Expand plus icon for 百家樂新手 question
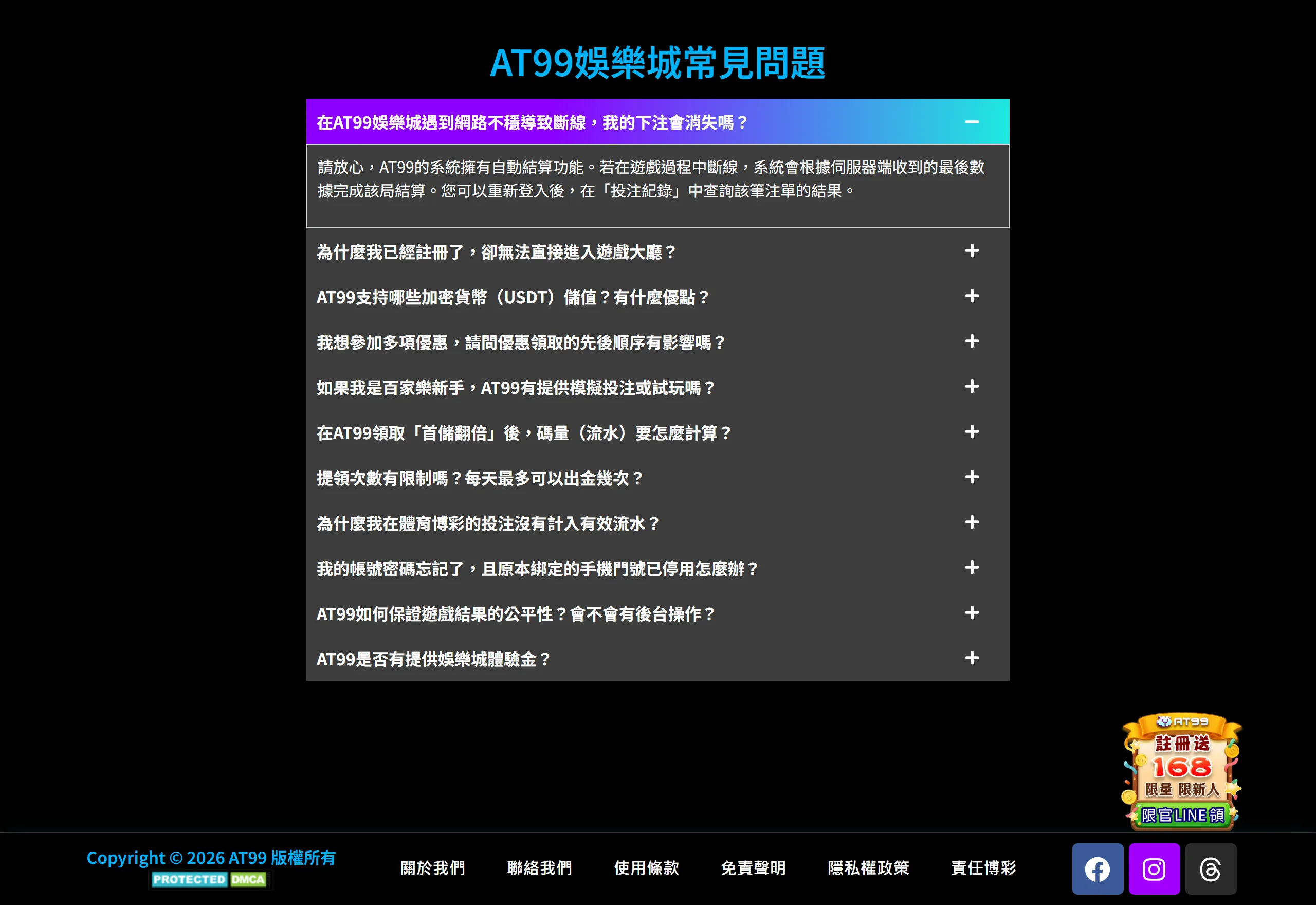Image resolution: width=1316 pixels, height=905 pixels. (972, 387)
